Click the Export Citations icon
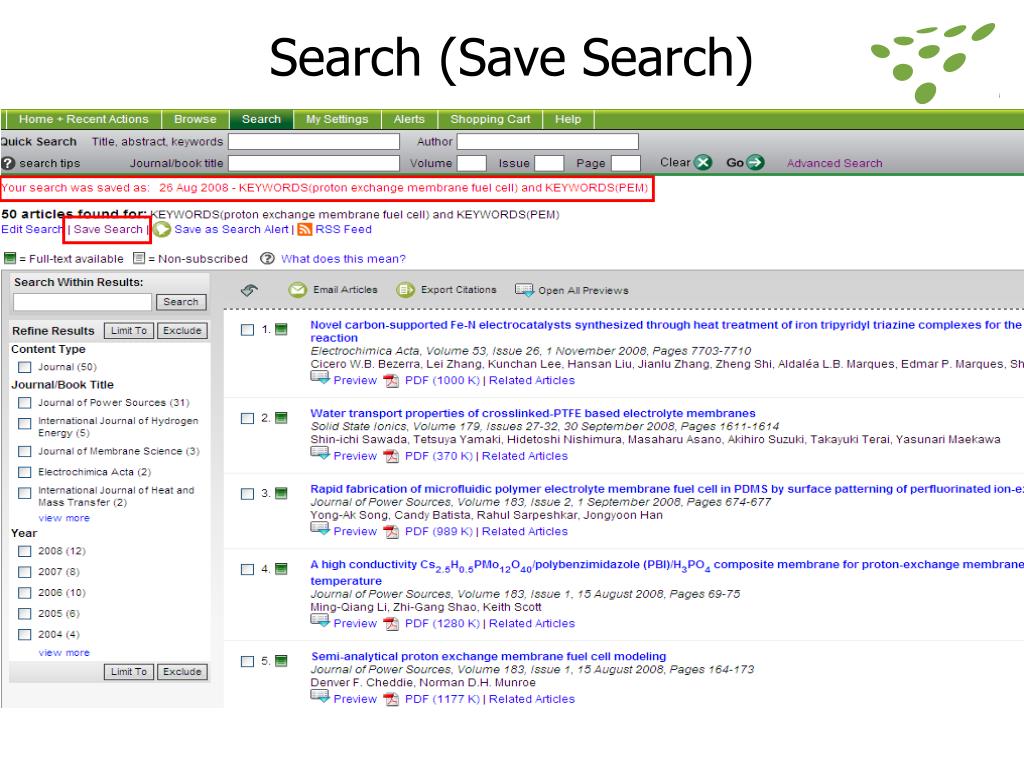The width and height of the screenshot is (1024, 768). pyautogui.click(x=406, y=289)
